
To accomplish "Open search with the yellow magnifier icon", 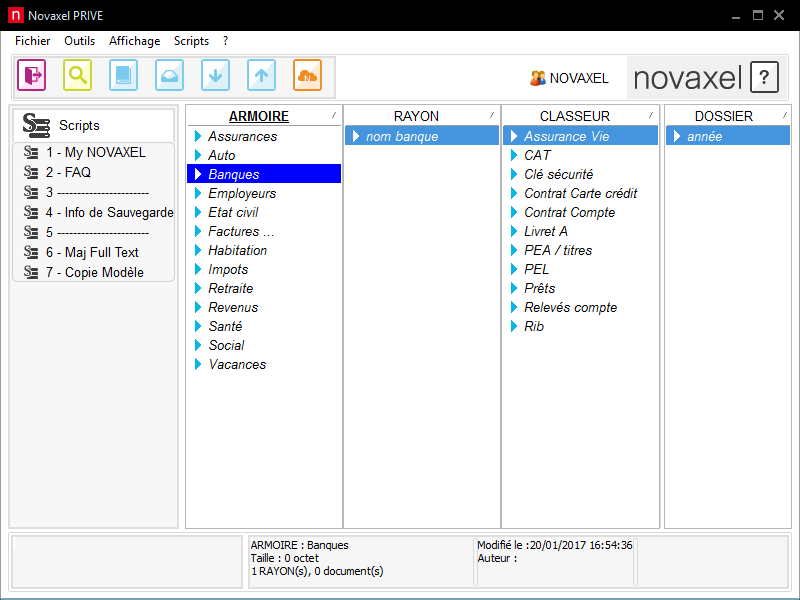I will pyautogui.click(x=78, y=76).
